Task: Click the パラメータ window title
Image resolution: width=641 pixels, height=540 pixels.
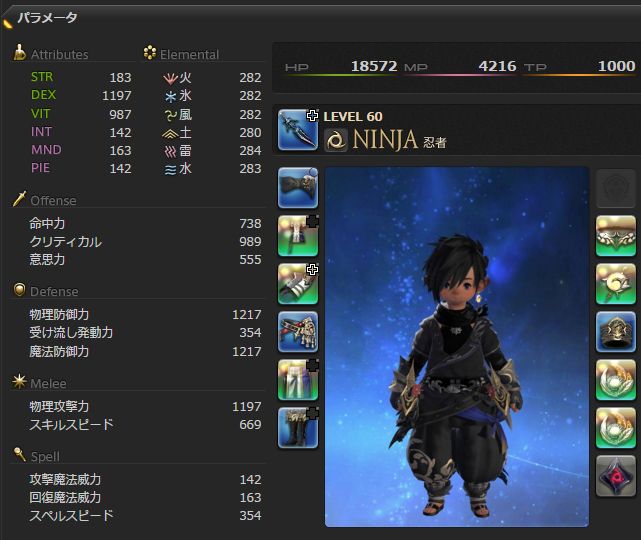Action: [47, 18]
